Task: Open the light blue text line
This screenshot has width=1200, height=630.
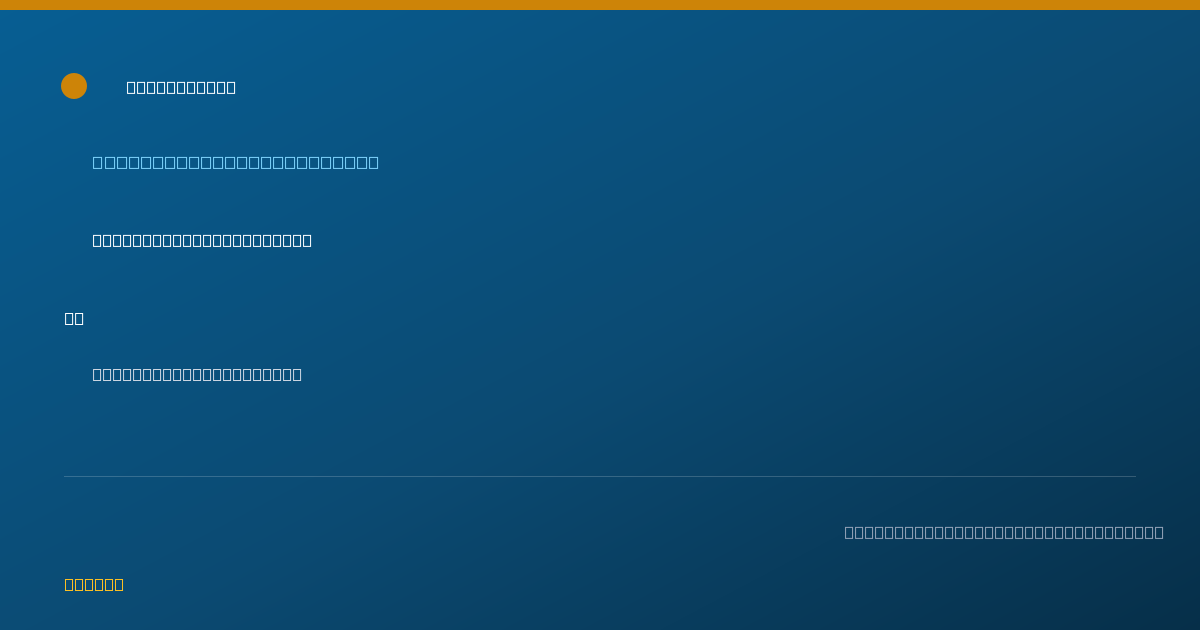Action: click(x=236, y=162)
